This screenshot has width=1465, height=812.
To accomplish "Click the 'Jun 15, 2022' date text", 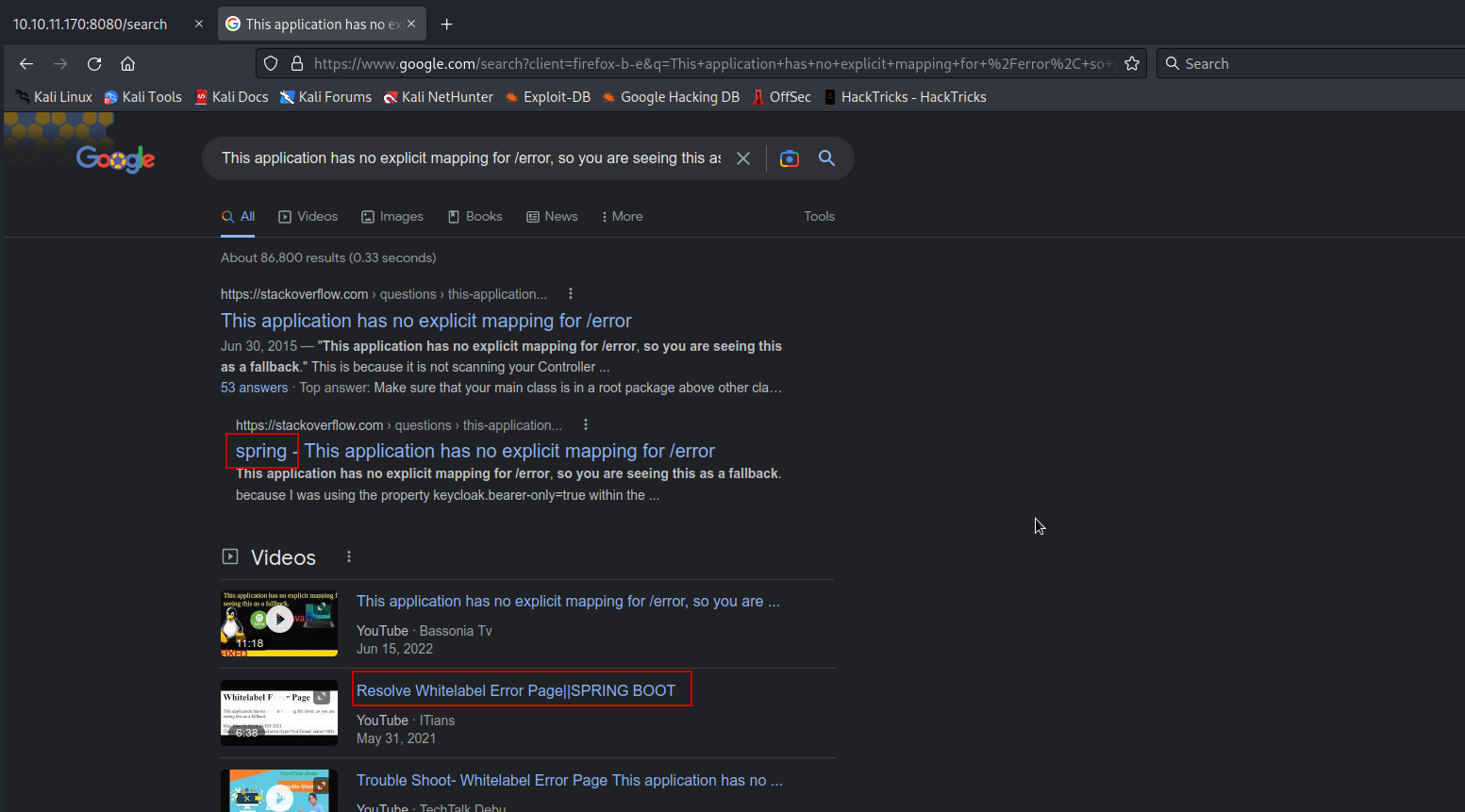I will coord(394,649).
